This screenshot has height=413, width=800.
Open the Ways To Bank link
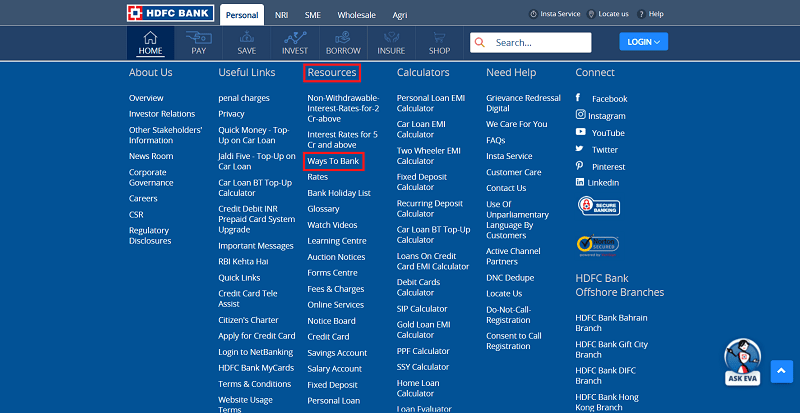(334, 161)
